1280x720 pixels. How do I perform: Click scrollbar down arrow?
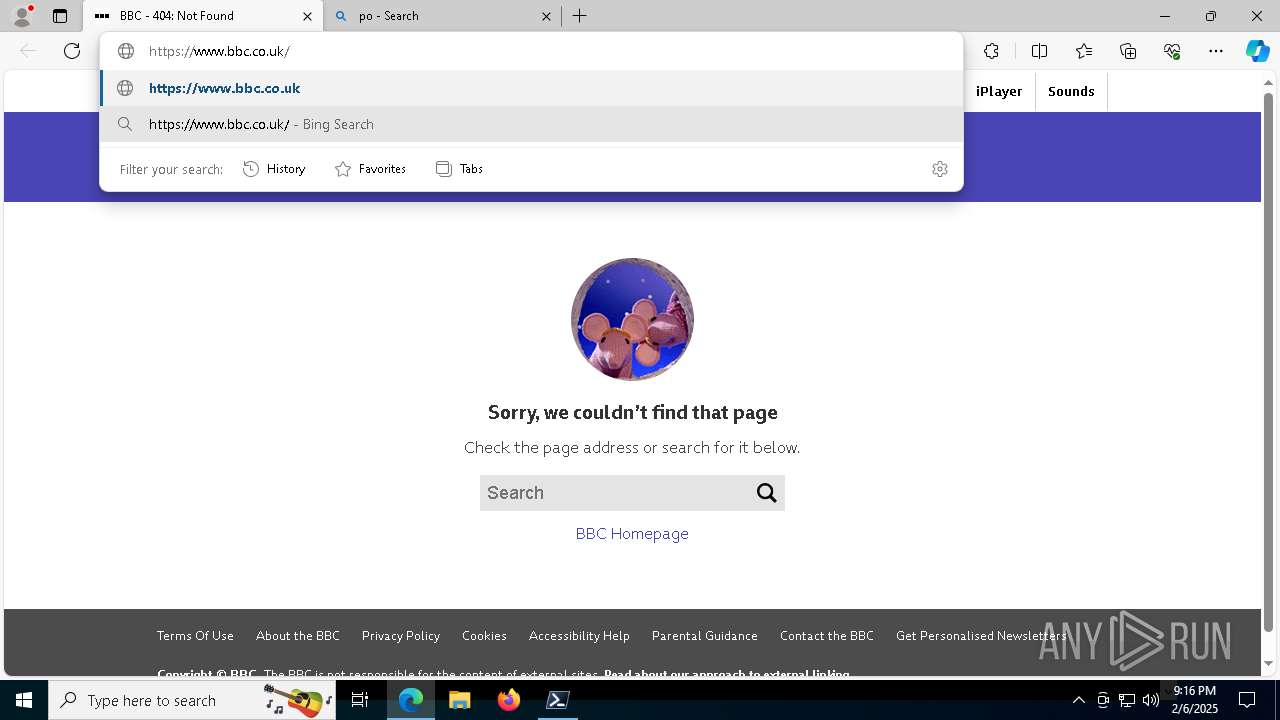click(1269, 664)
